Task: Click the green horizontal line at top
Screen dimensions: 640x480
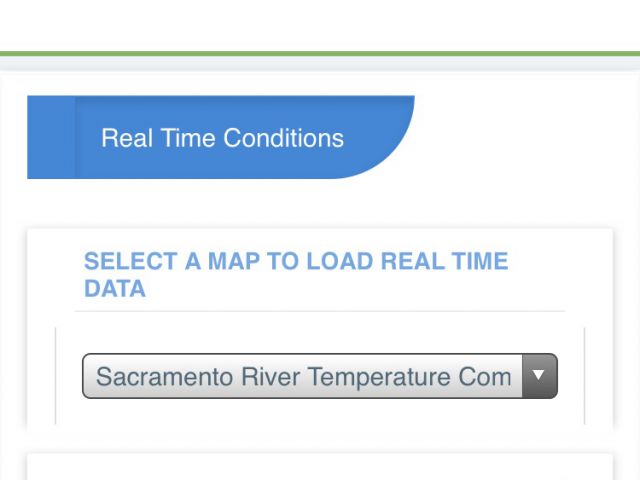Action: pyautogui.click(x=320, y=53)
